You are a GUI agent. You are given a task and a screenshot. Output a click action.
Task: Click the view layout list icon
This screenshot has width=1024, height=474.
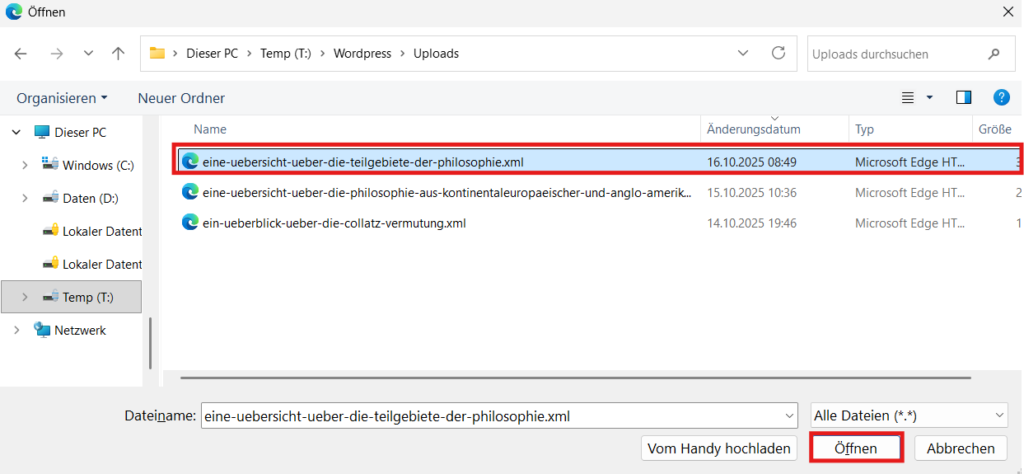(x=908, y=98)
